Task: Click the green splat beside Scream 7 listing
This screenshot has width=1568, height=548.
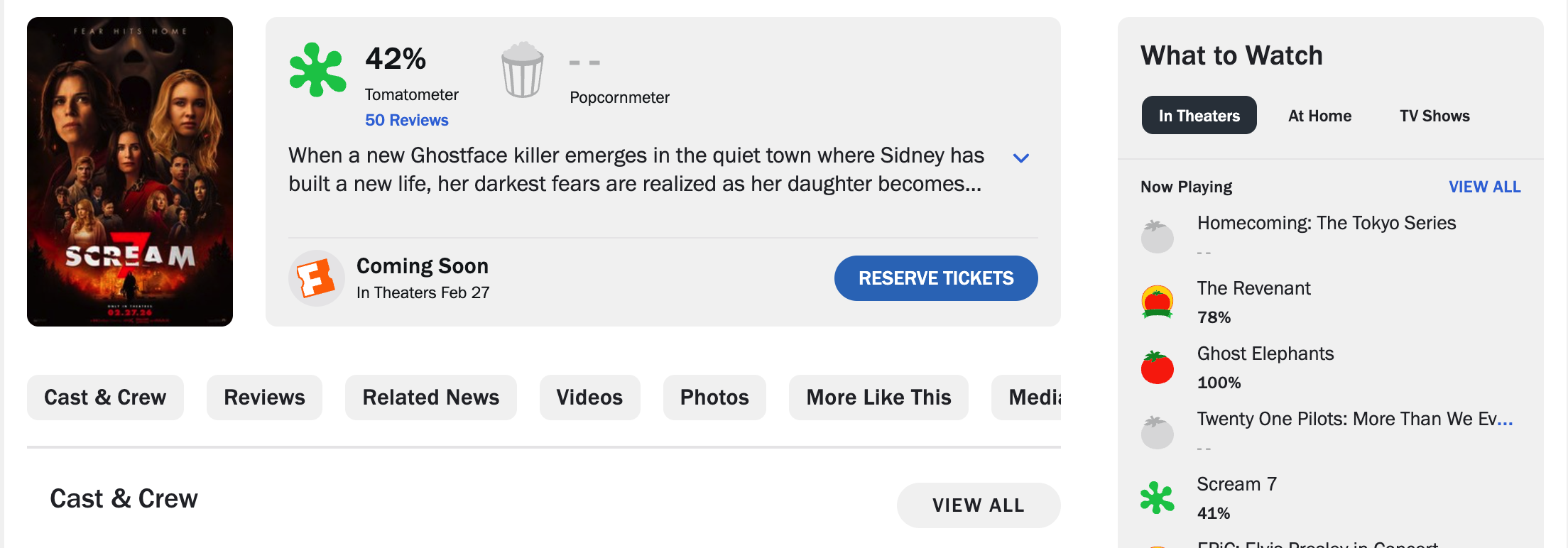Action: (1157, 498)
